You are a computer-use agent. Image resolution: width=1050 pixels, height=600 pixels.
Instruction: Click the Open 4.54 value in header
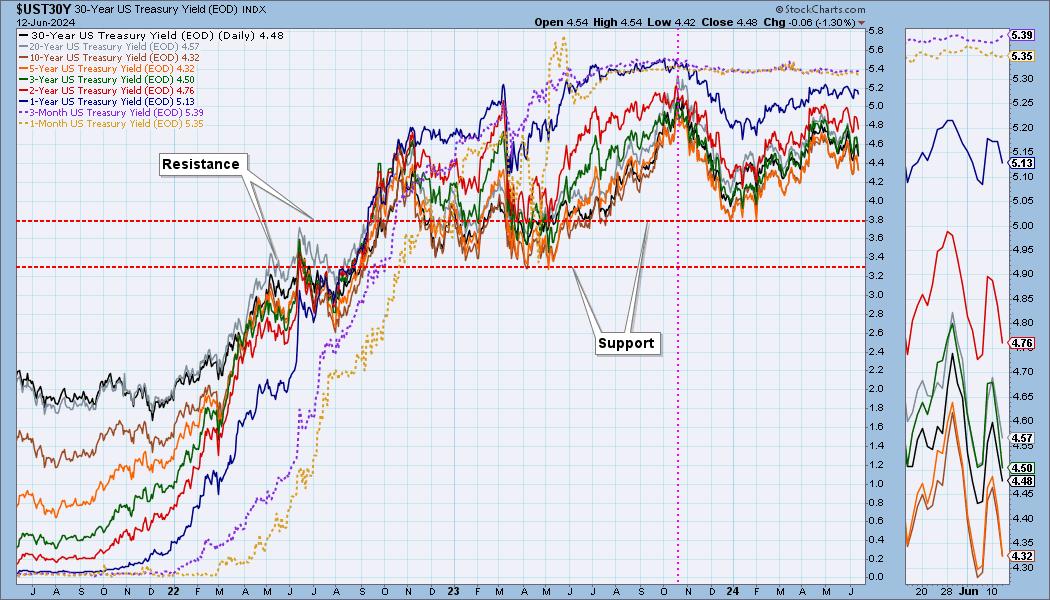click(x=561, y=22)
